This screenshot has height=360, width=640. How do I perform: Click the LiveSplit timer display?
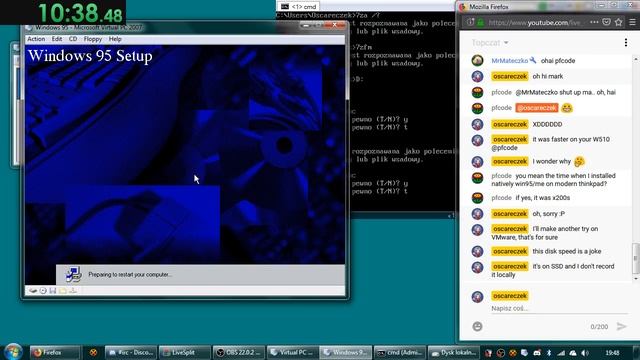click(80, 13)
